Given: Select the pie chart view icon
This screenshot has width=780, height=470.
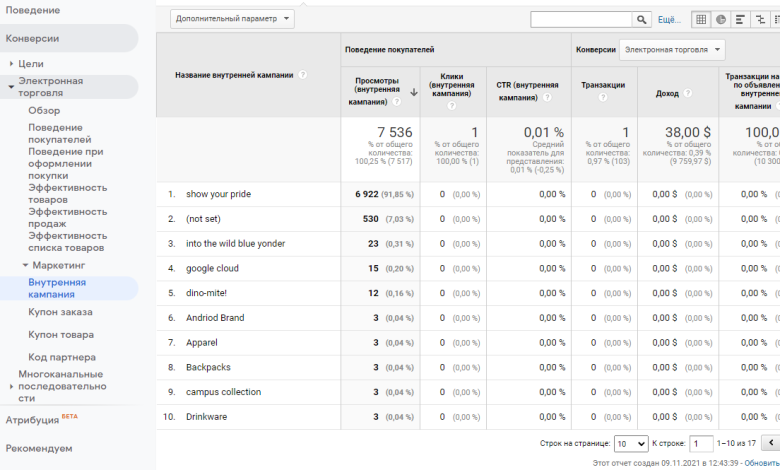Looking at the screenshot, I should pos(720,19).
